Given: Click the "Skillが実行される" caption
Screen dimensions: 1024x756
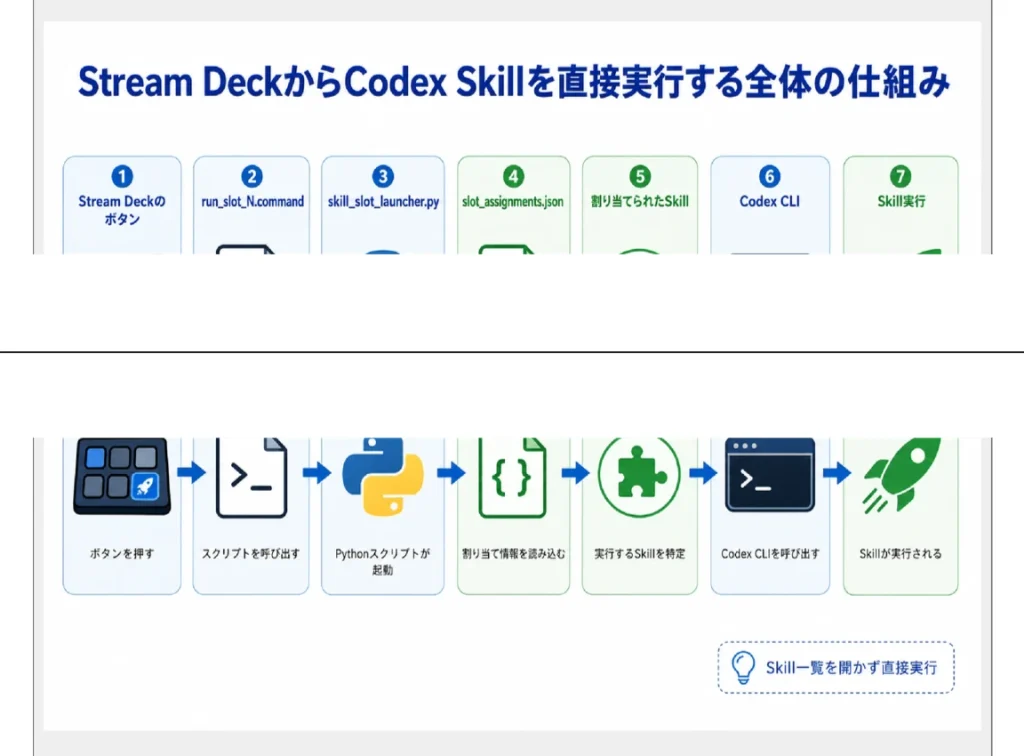Looking at the screenshot, I should [x=901, y=554].
